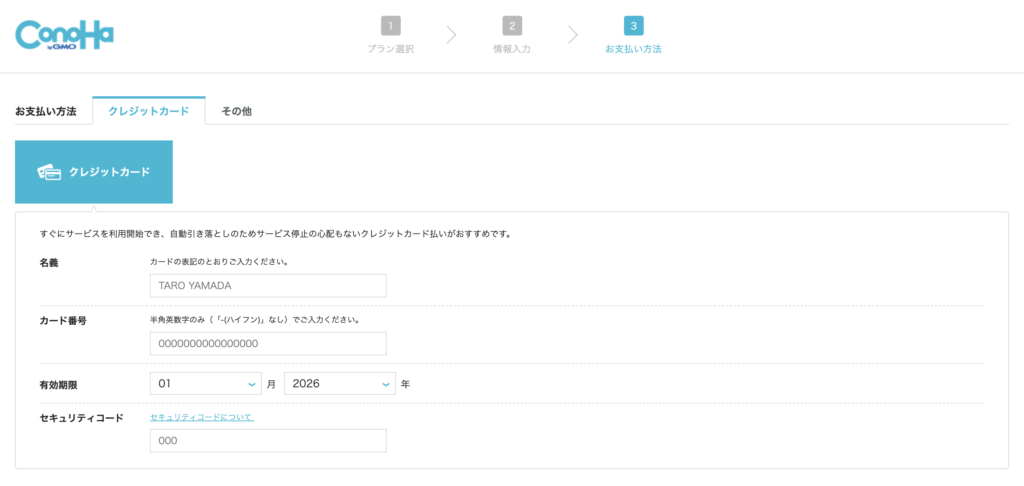Click the step 3 number badge

(x=633, y=26)
